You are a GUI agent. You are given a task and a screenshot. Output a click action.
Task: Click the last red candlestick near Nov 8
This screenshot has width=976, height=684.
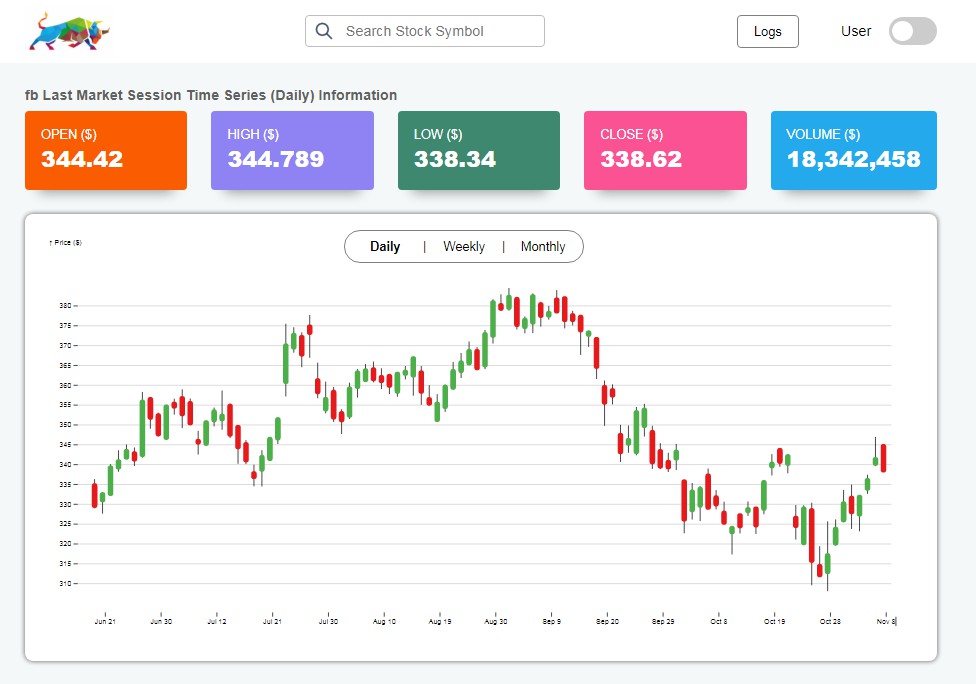pos(884,458)
